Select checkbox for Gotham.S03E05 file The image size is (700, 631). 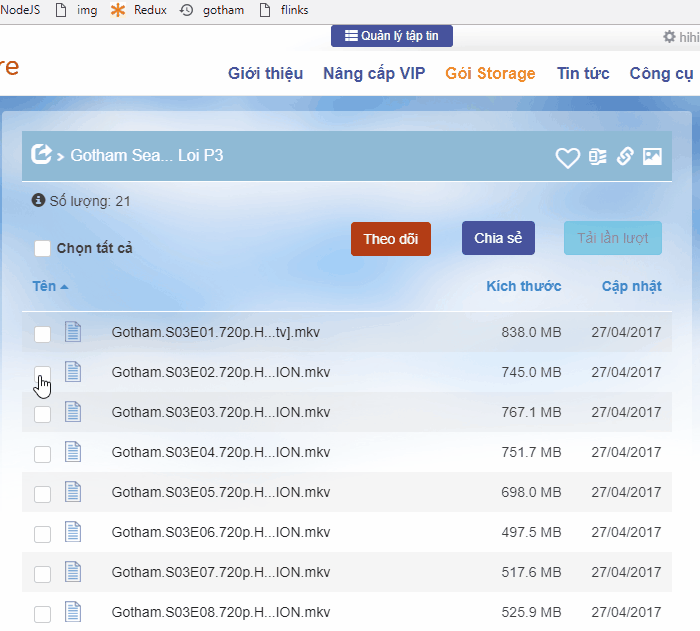coord(42,494)
